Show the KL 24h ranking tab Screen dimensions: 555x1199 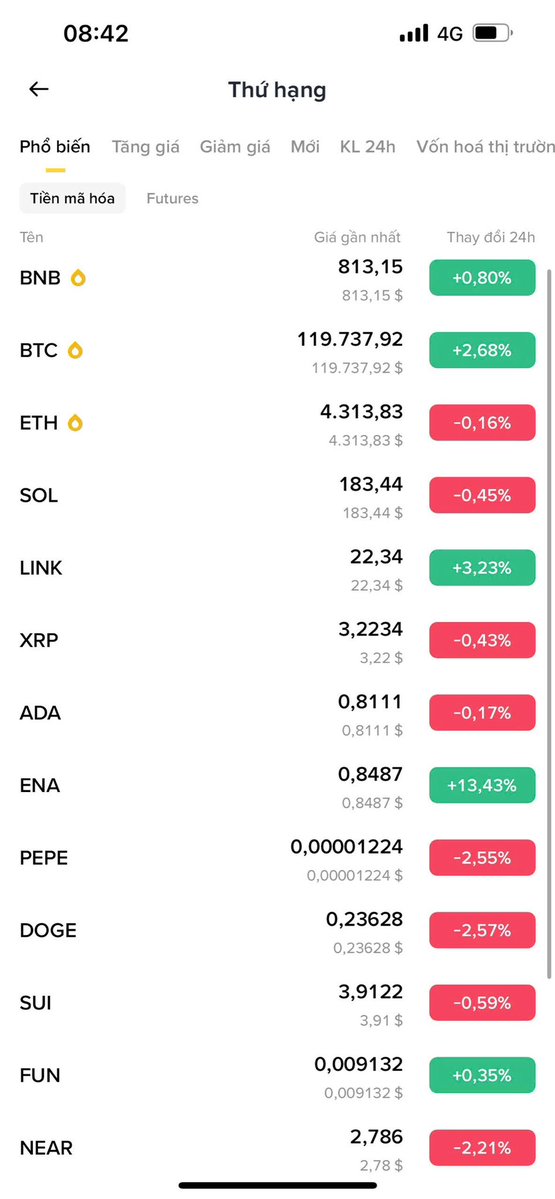(x=368, y=147)
